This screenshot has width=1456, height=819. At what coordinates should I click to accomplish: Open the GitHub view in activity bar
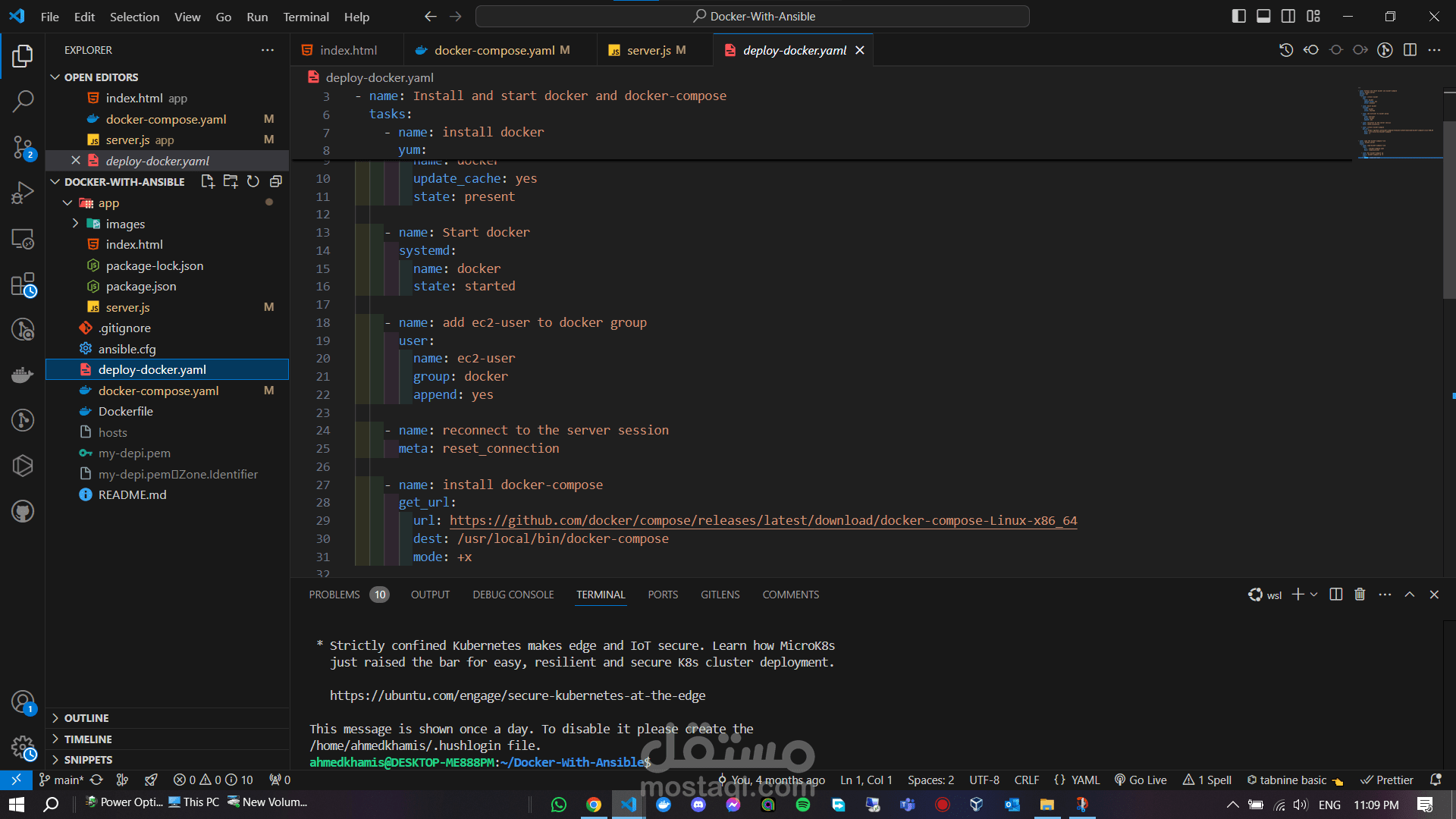[23, 512]
